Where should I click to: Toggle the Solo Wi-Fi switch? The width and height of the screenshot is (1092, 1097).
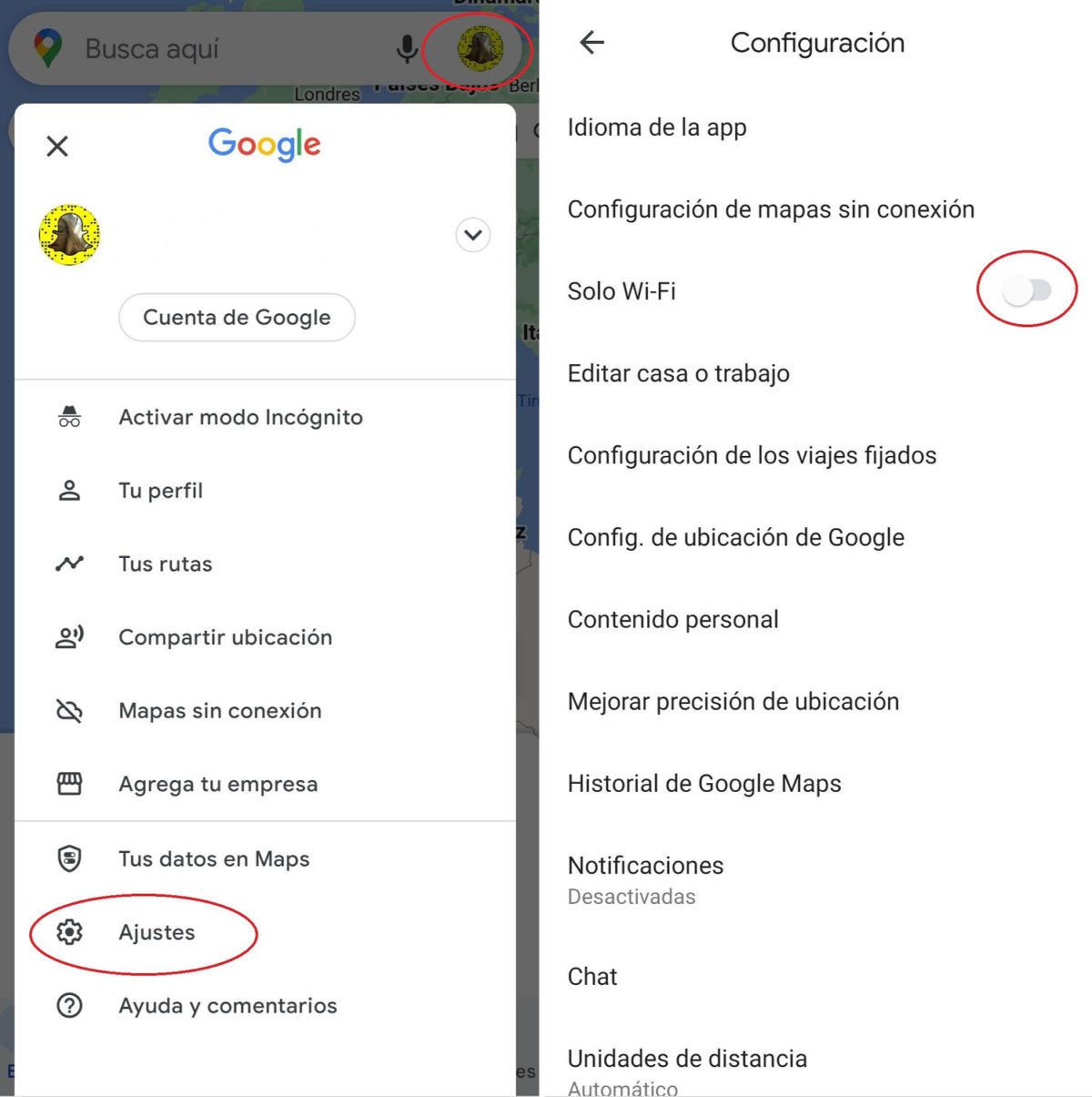tap(1026, 290)
